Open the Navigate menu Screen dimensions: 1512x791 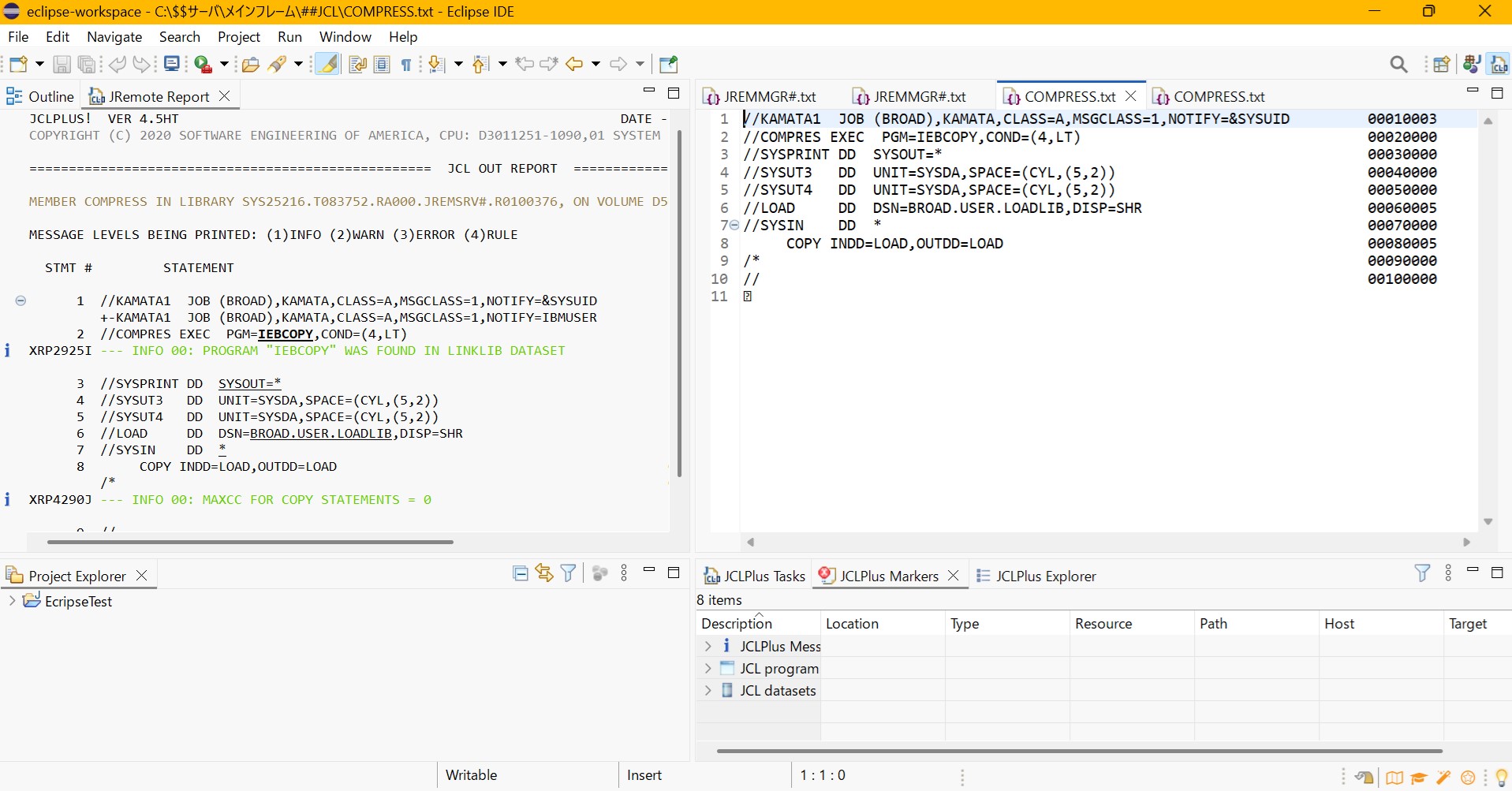pyautogui.click(x=114, y=37)
